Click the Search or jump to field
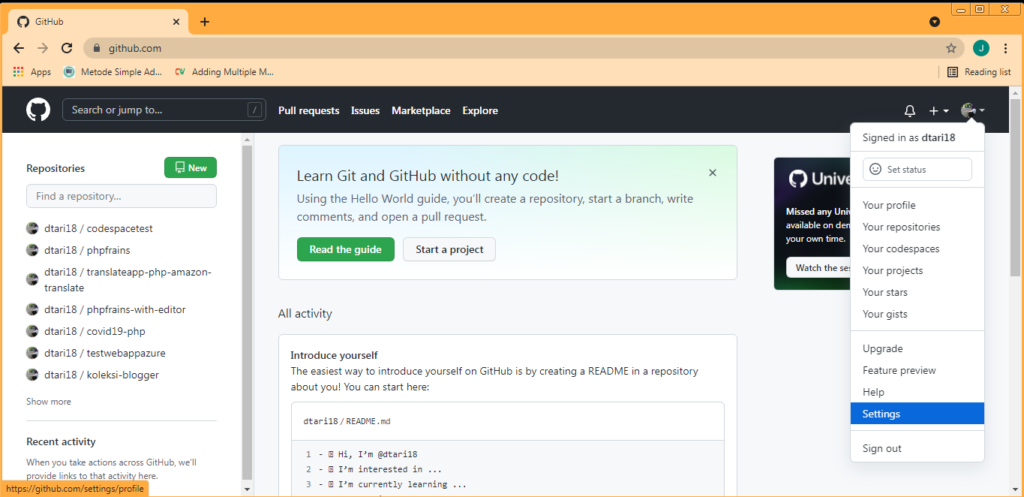The height and width of the screenshot is (497, 1024). [x=164, y=110]
